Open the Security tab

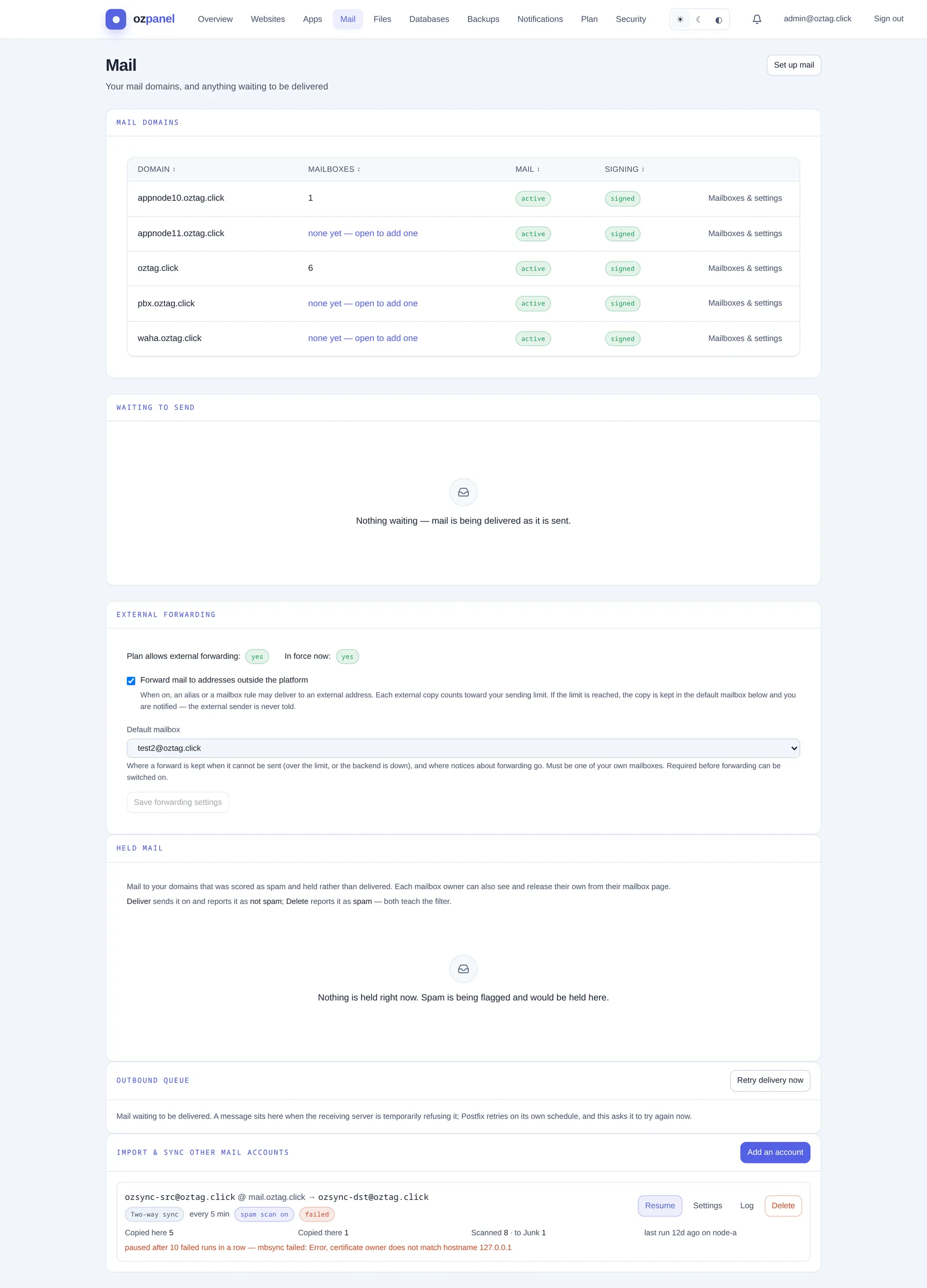click(631, 20)
